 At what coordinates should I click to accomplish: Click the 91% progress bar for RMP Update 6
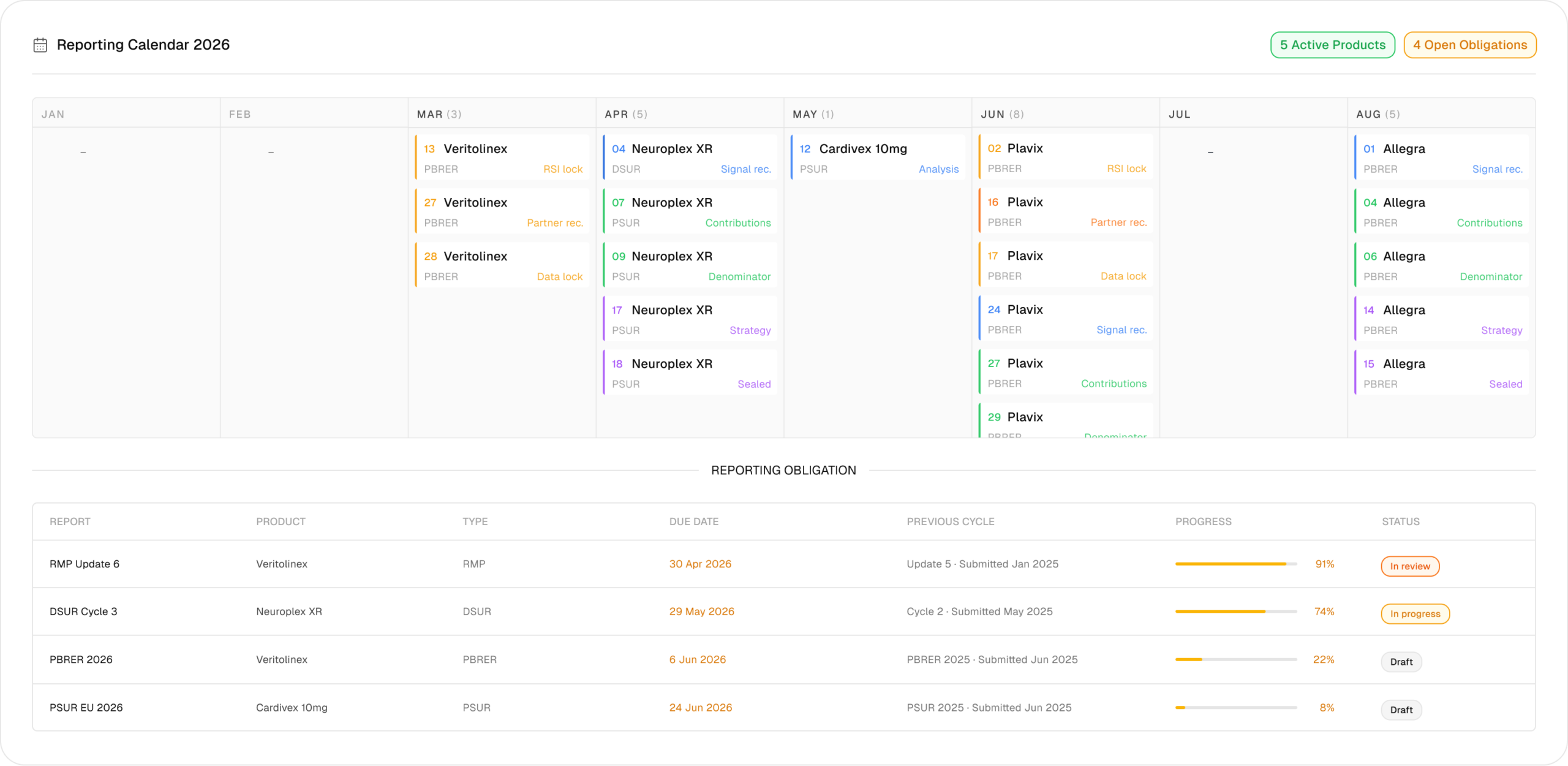[1235, 564]
